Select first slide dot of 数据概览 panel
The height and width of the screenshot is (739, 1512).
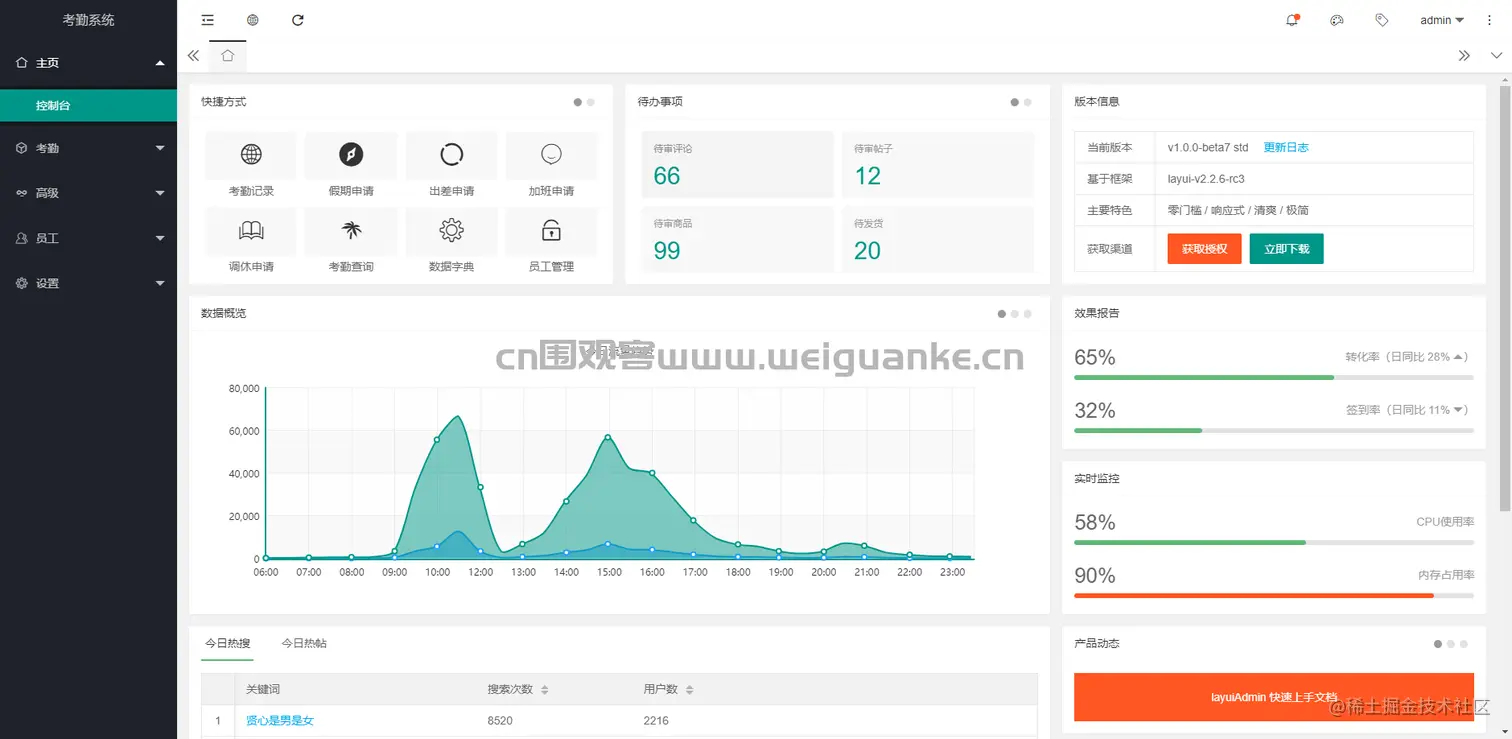coord(1002,314)
